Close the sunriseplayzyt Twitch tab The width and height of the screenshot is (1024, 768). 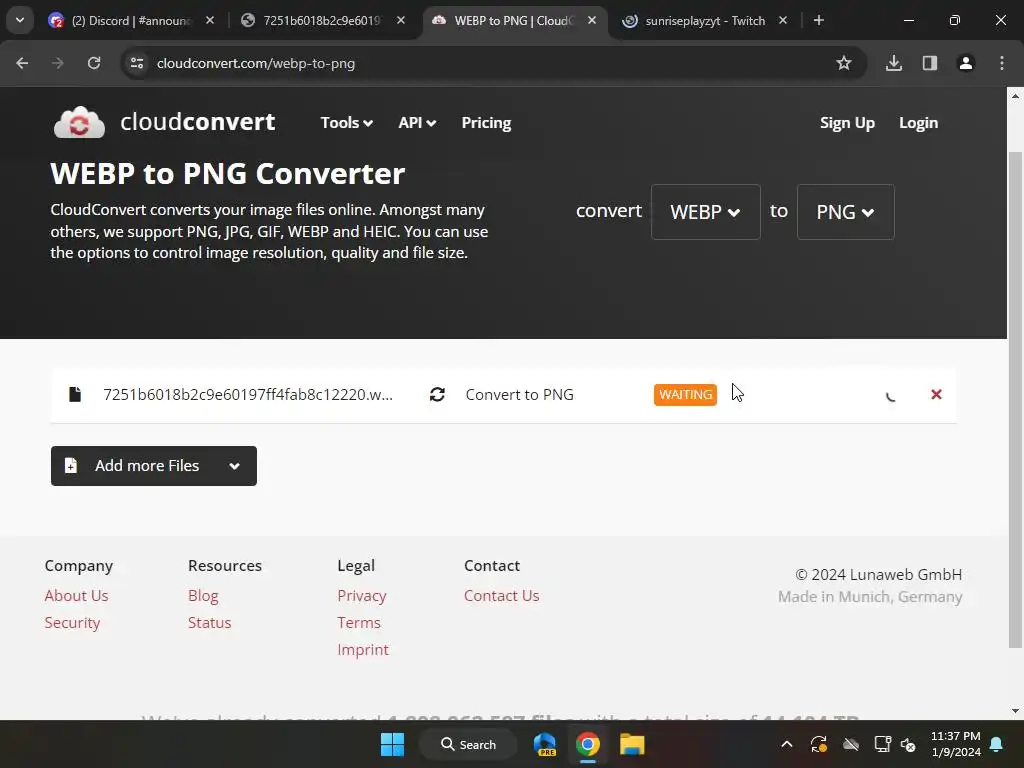783,20
